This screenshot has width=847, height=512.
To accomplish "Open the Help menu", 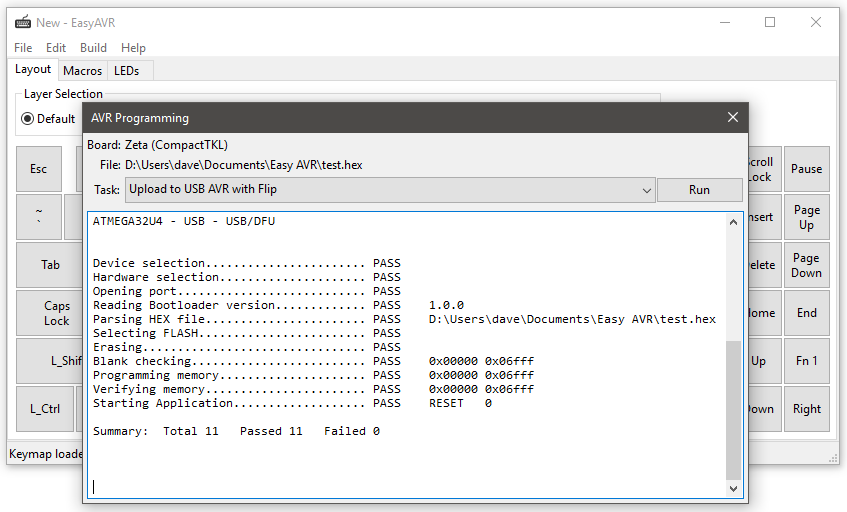I will pos(133,48).
